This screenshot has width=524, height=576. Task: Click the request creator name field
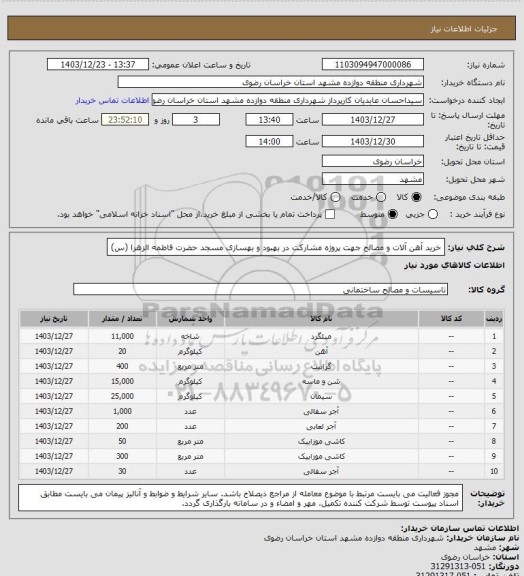point(288,100)
